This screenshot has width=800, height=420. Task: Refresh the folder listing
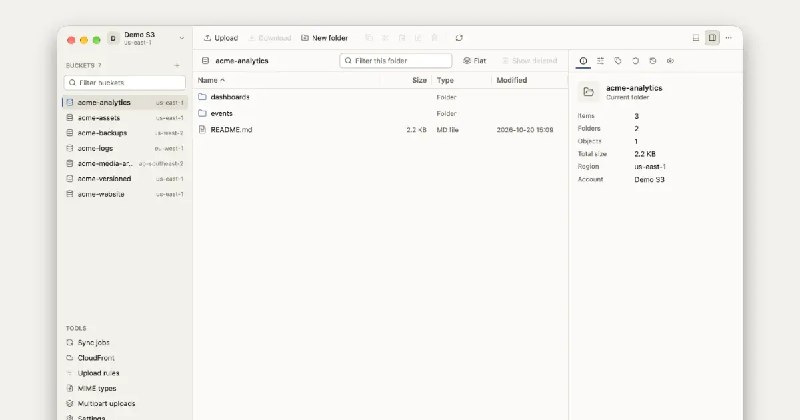click(459, 38)
